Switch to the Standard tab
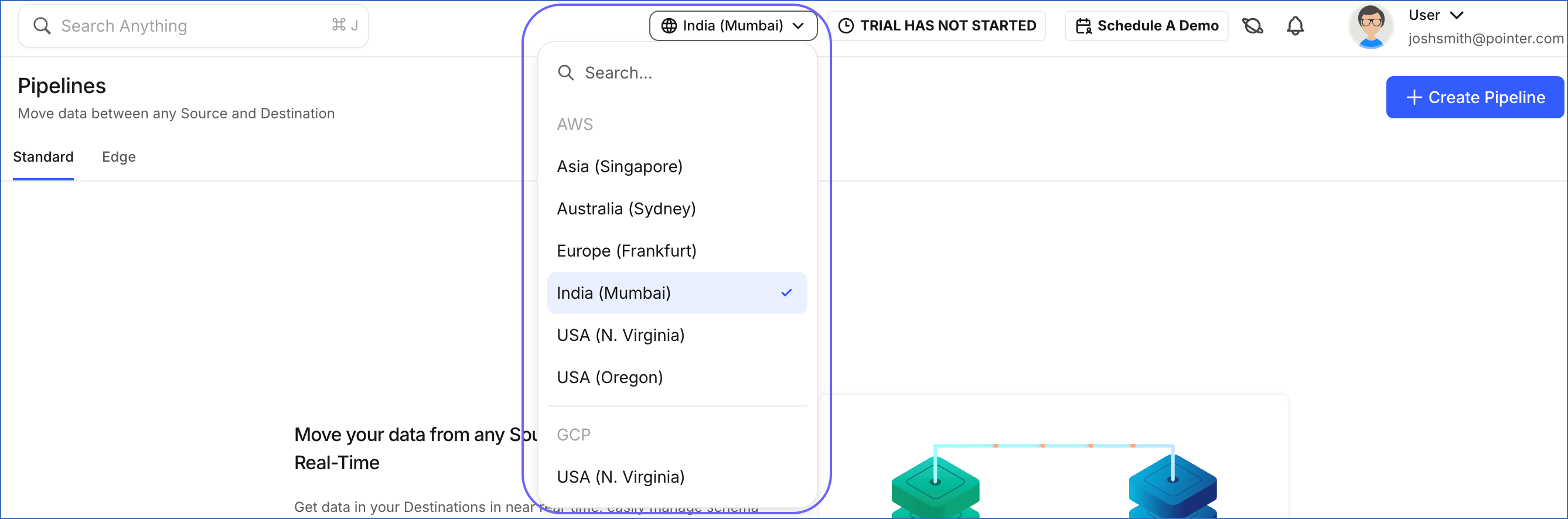This screenshot has width=1568, height=519. [x=43, y=157]
